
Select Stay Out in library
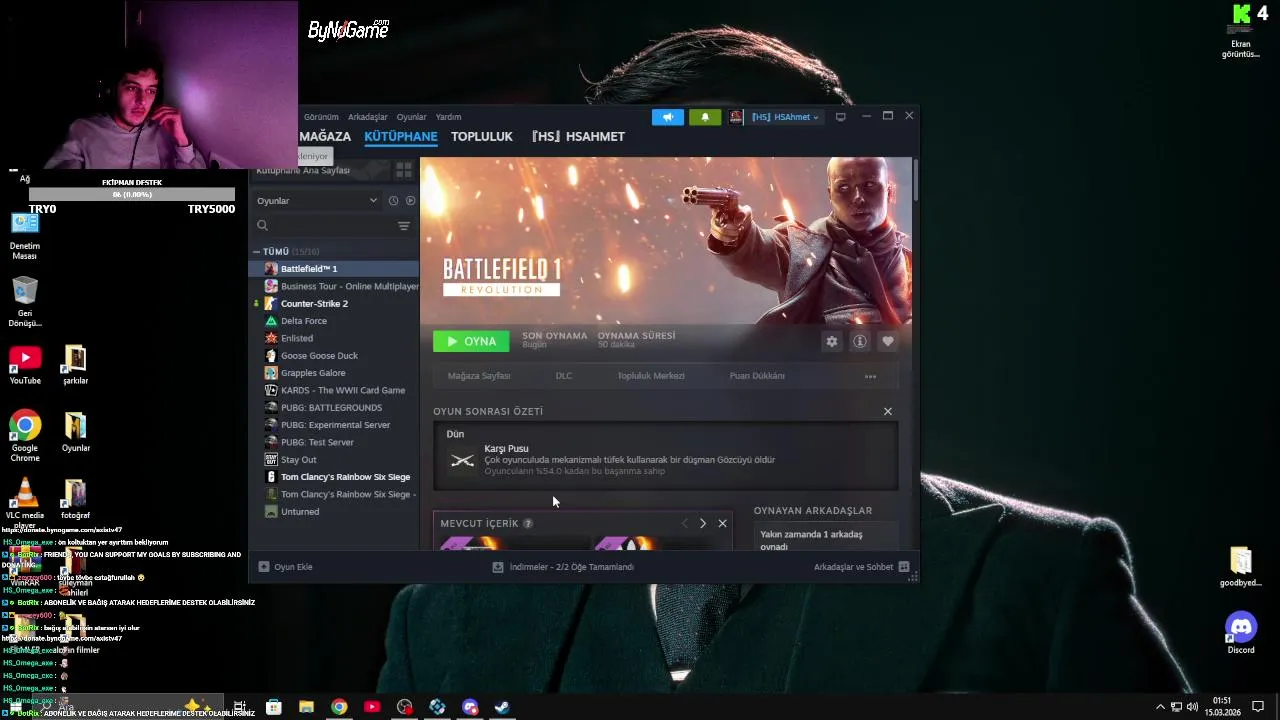pyautogui.click(x=334, y=459)
